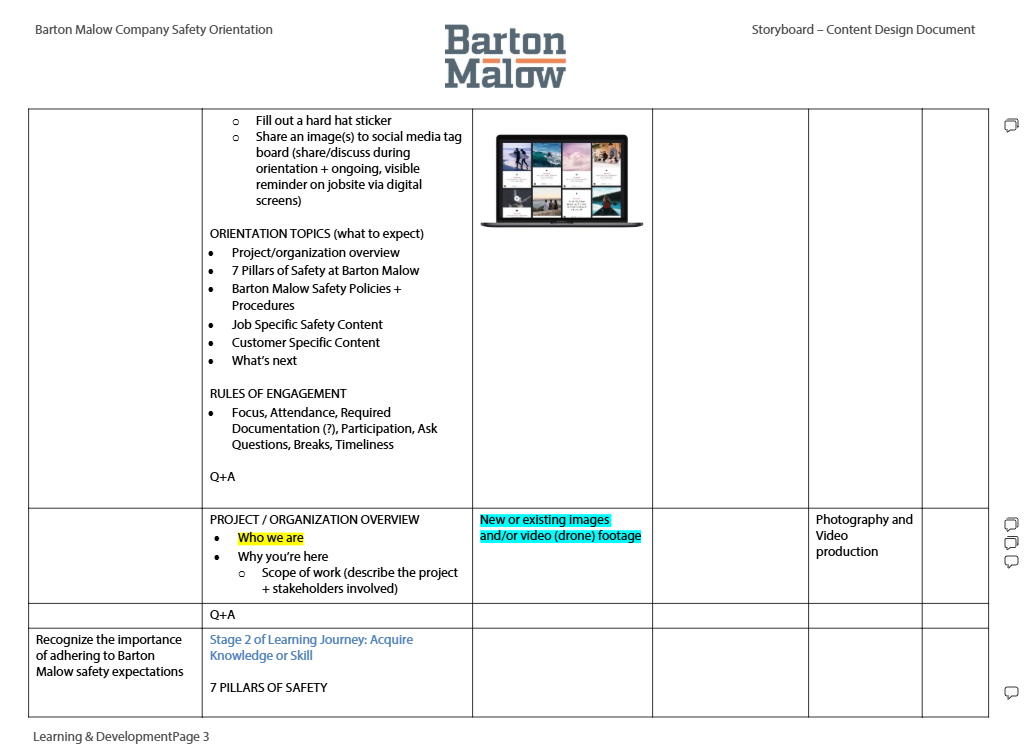The height and width of the screenshot is (750, 1032).
Task: Click the 'Customer Specific Content' bullet
Action: (305, 342)
